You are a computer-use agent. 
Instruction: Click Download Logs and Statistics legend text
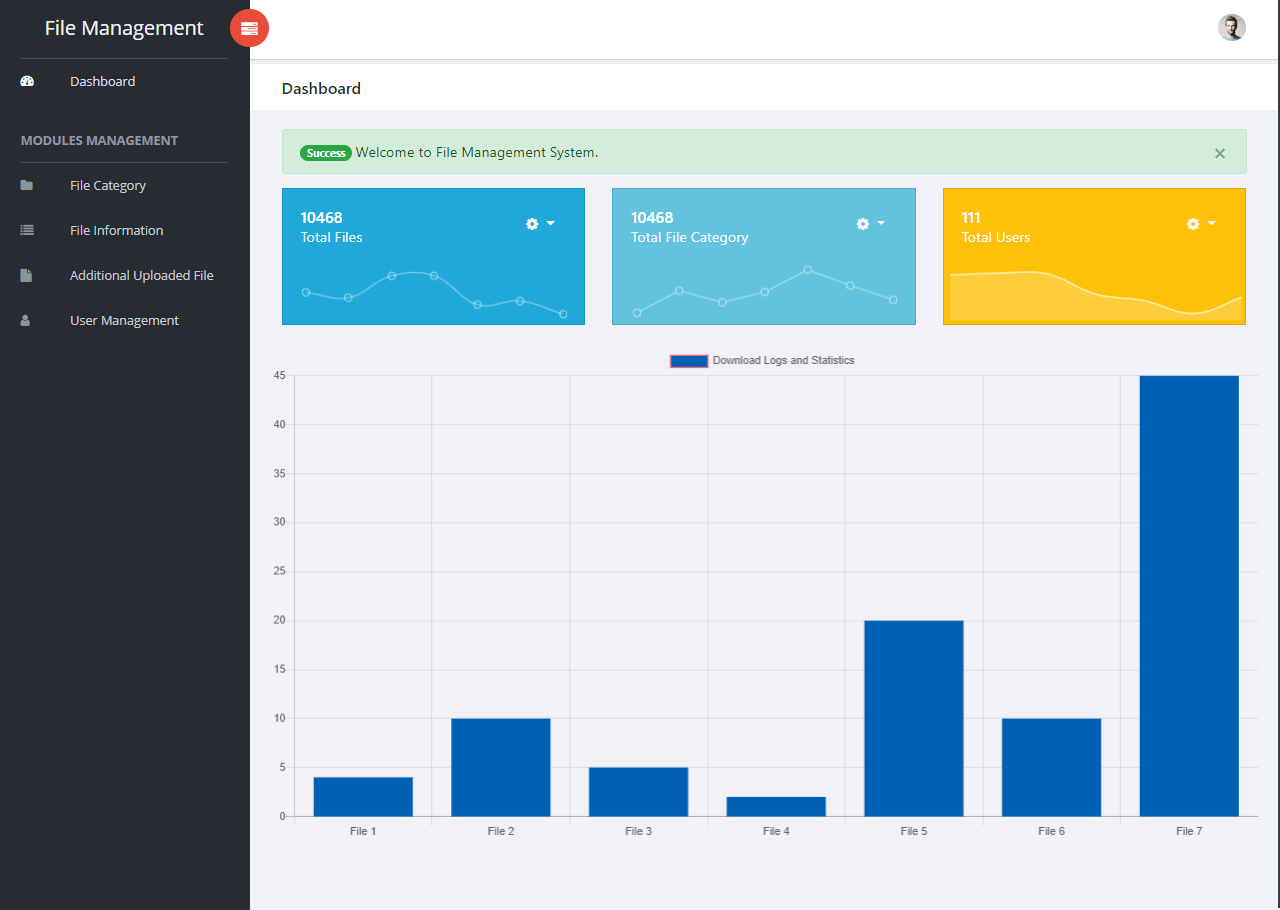(784, 360)
